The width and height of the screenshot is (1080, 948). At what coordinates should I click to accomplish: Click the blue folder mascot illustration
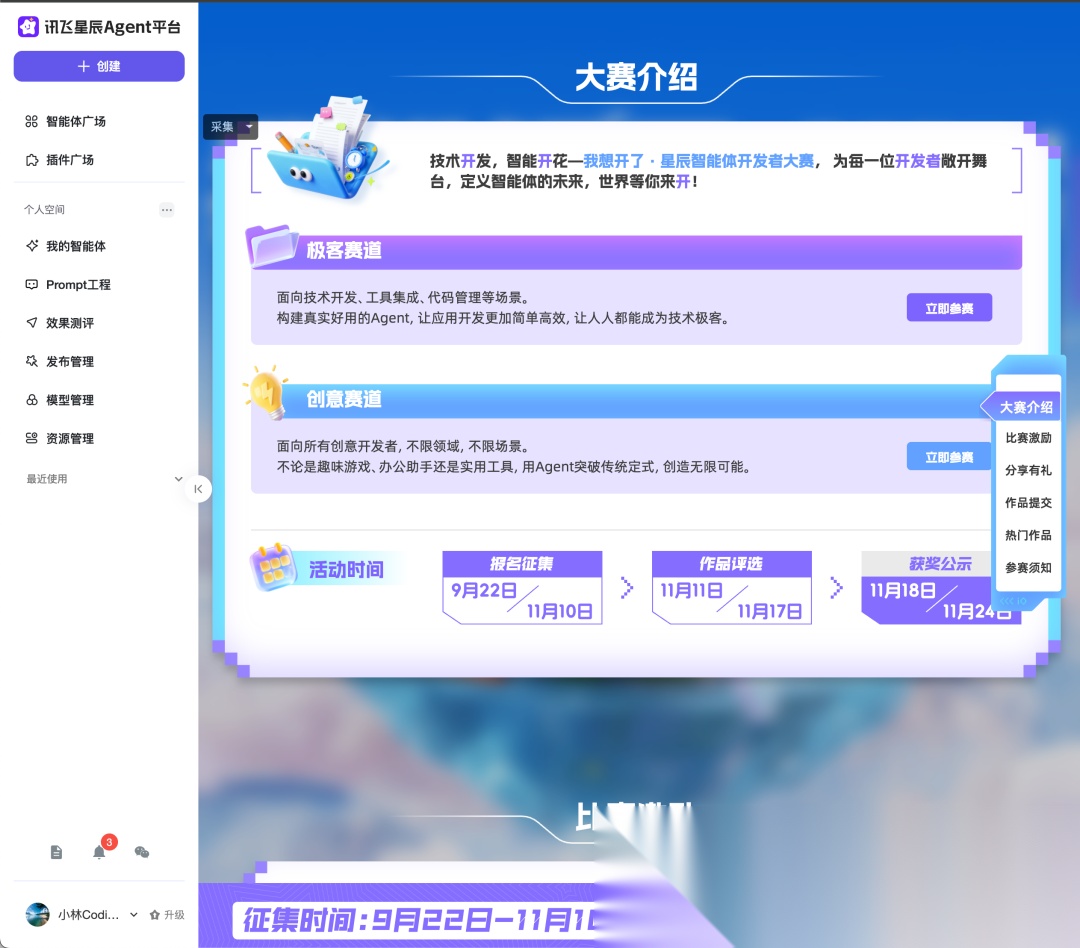329,151
